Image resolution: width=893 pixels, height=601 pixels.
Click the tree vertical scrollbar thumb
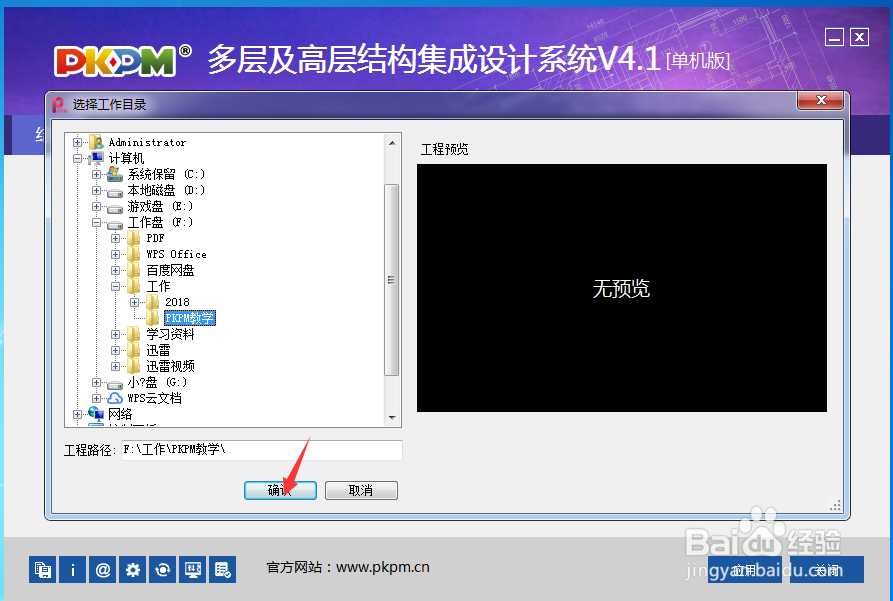point(392,280)
